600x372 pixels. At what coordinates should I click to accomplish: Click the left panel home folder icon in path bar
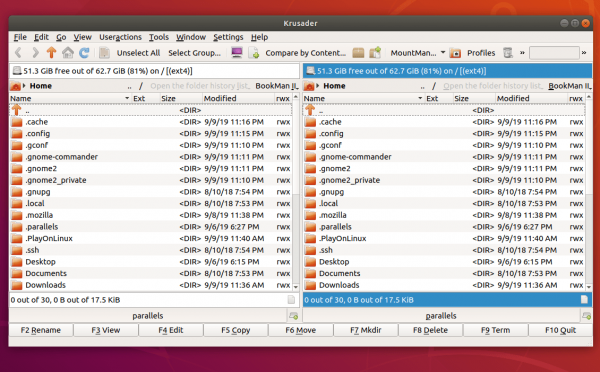tap(15, 86)
